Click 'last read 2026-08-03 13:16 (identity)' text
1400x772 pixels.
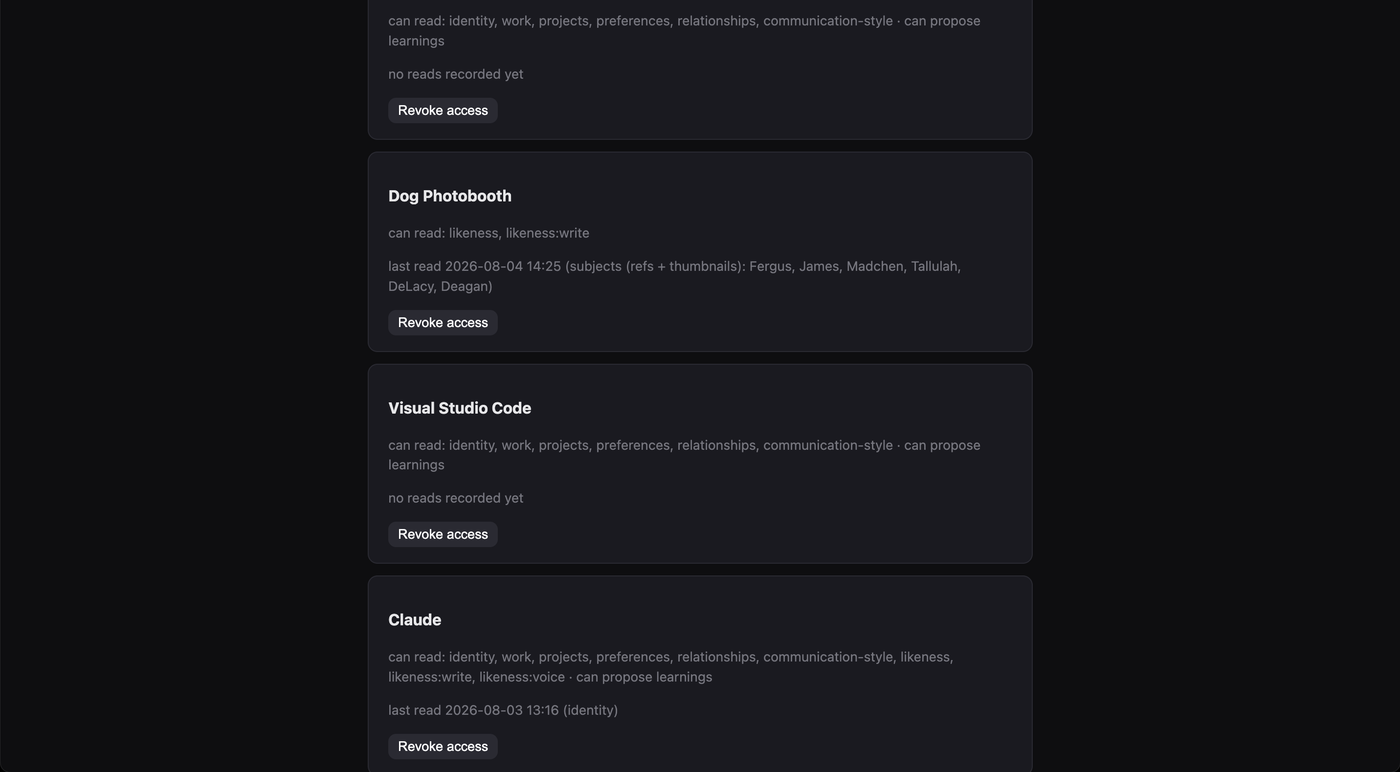503,710
